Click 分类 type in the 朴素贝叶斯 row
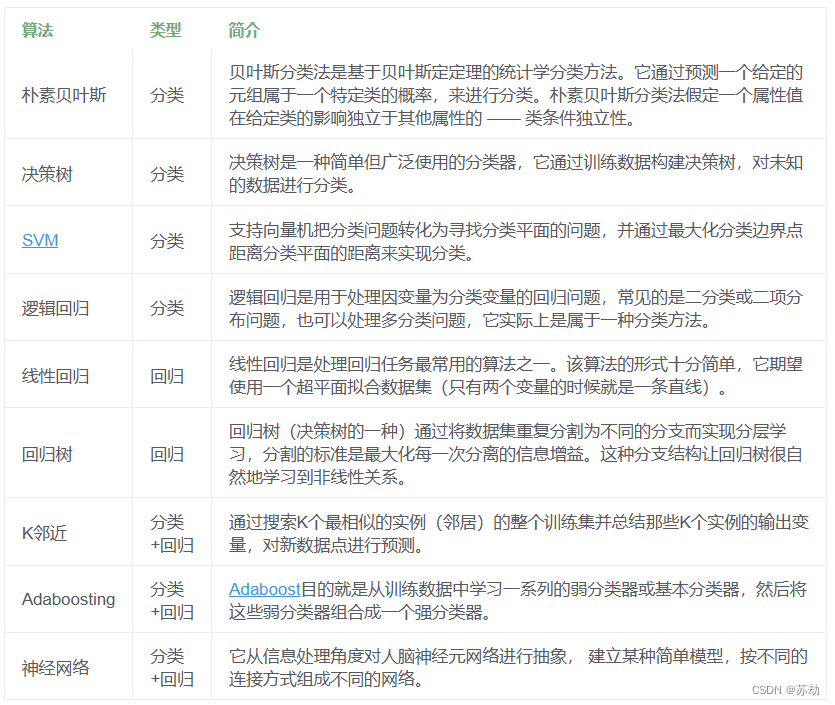The height and width of the screenshot is (705, 835). click(x=167, y=95)
